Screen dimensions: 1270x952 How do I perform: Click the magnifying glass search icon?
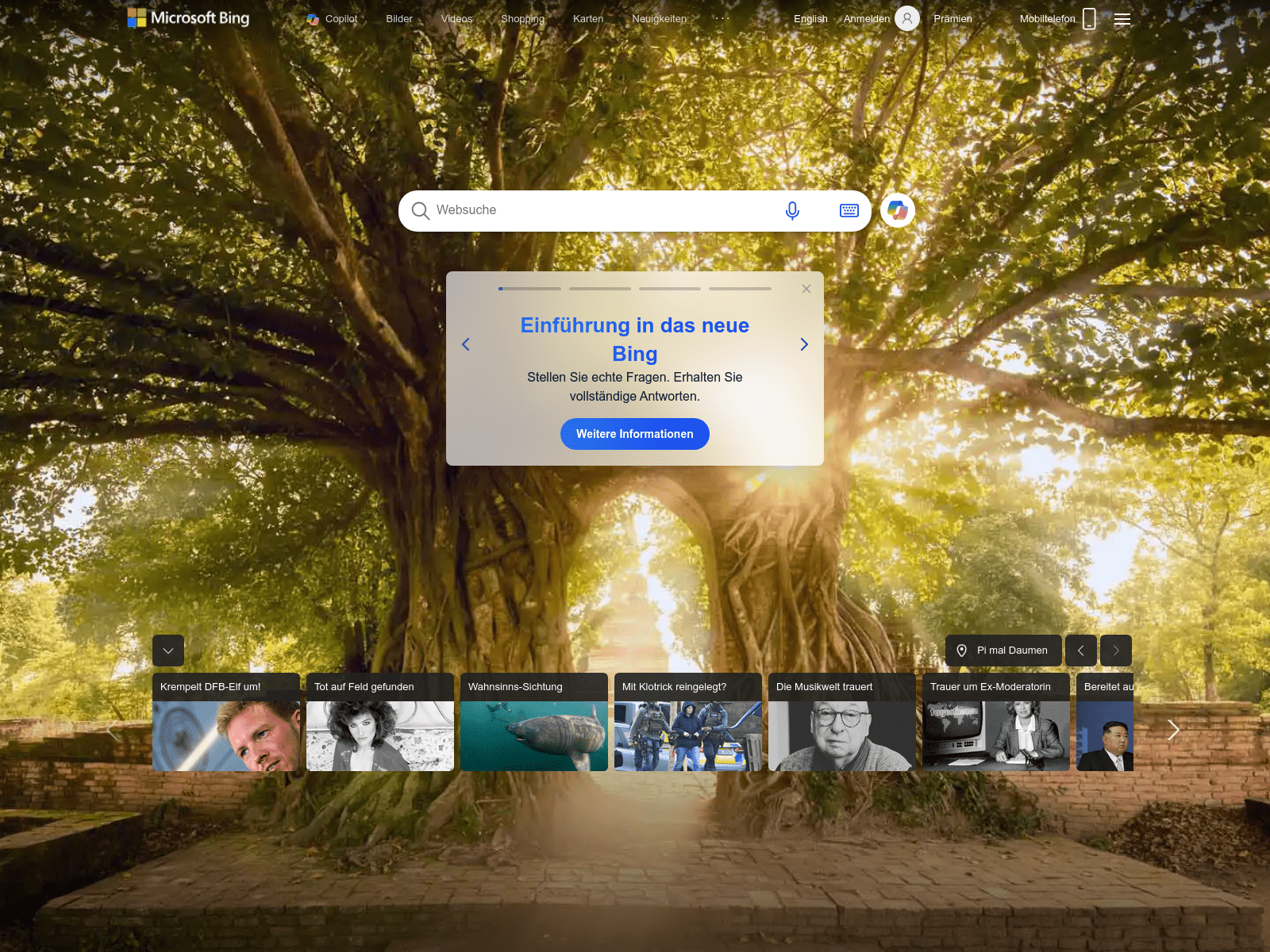pyautogui.click(x=421, y=210)
